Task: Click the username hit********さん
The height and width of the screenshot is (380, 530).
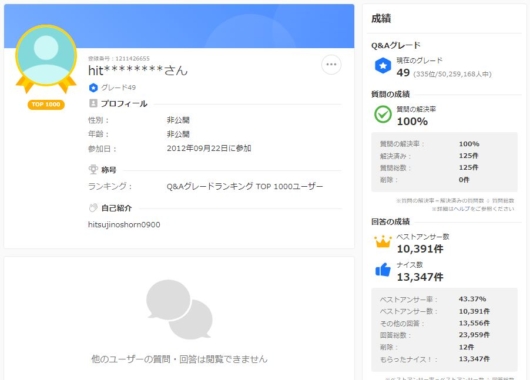Action: coord(138,70)
